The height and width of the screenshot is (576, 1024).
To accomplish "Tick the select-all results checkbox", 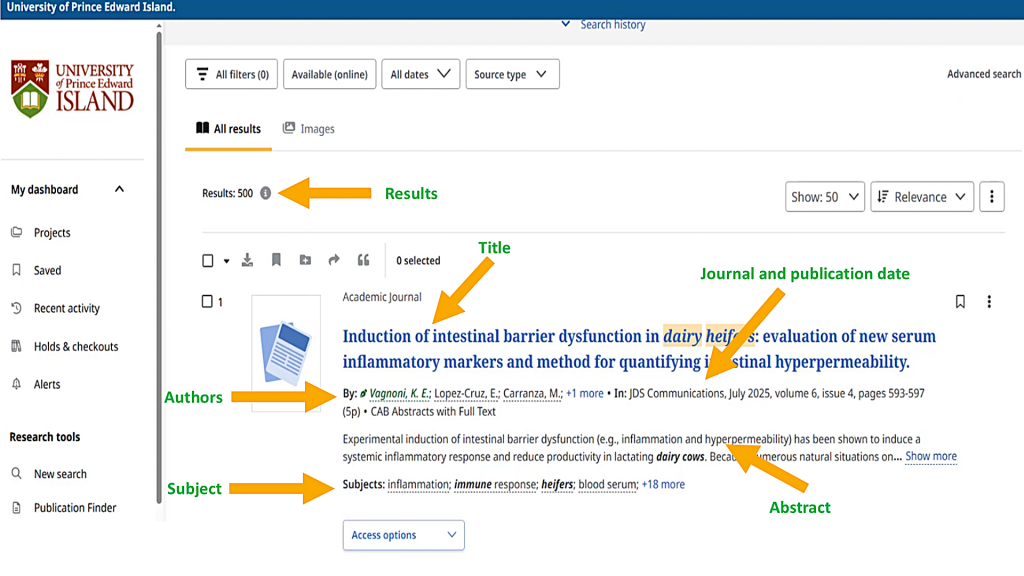I will coord(208,261).
